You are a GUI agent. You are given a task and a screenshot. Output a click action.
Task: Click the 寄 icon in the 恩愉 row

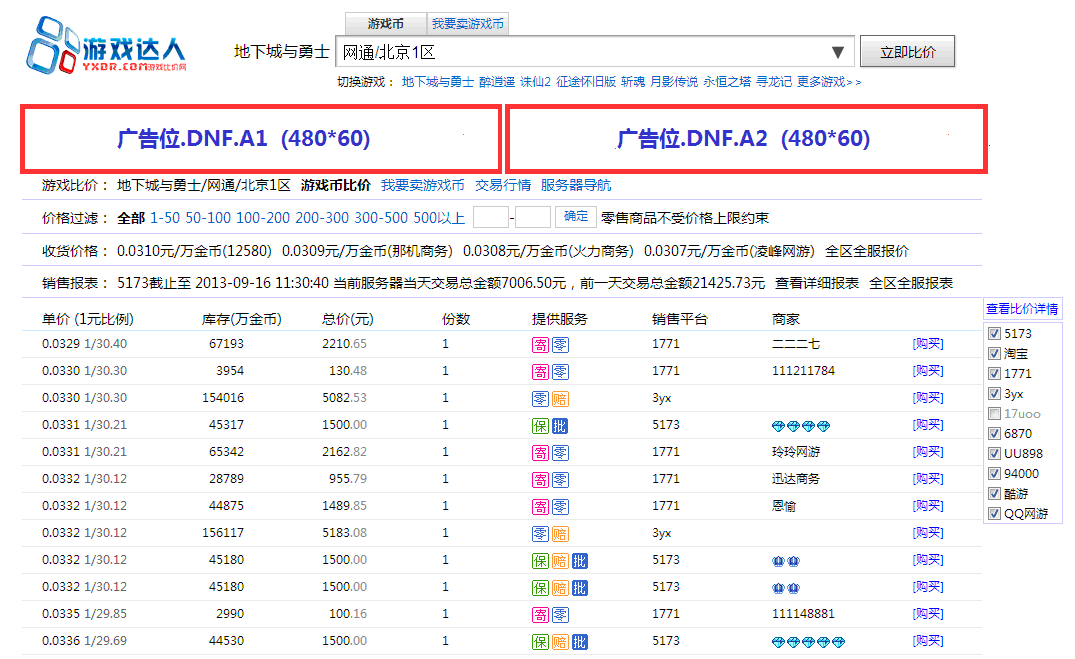[x=540, y=507]
